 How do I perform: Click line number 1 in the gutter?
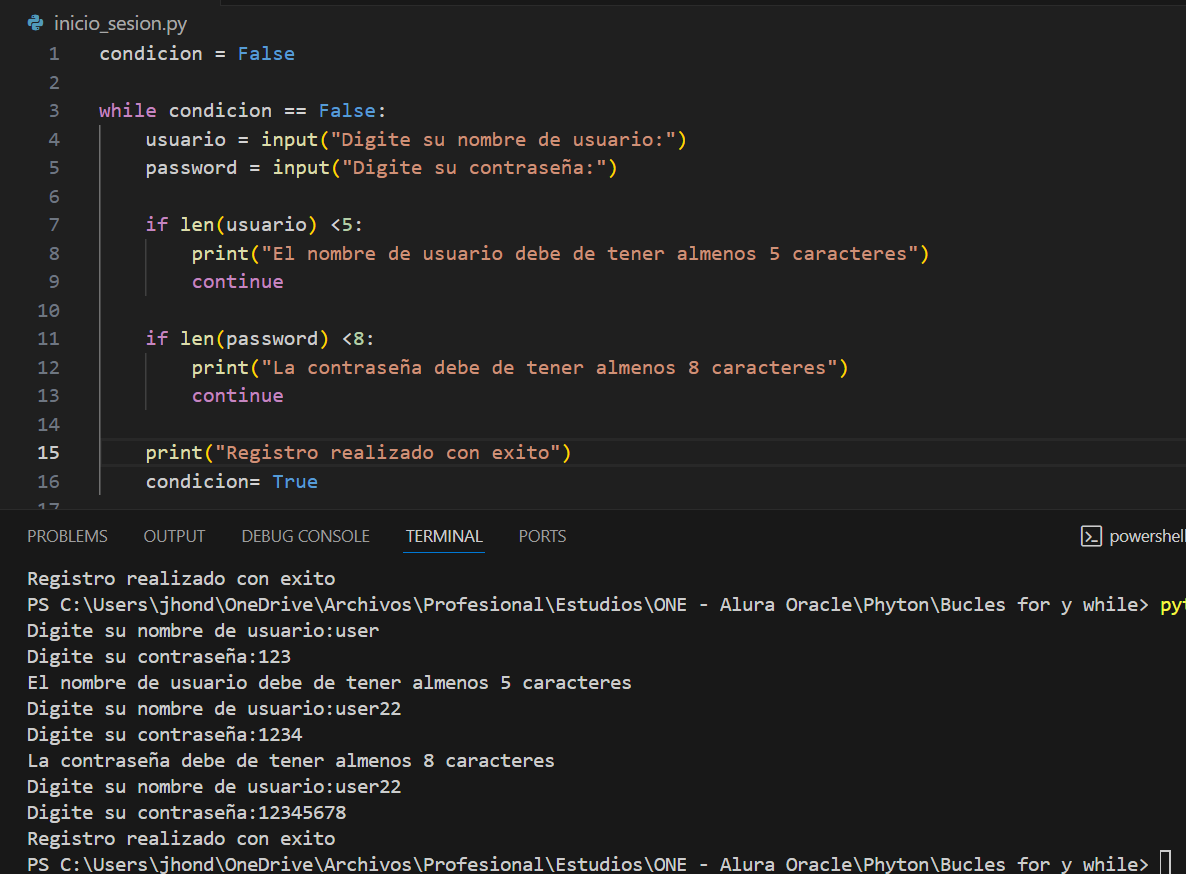coord(53,54)
